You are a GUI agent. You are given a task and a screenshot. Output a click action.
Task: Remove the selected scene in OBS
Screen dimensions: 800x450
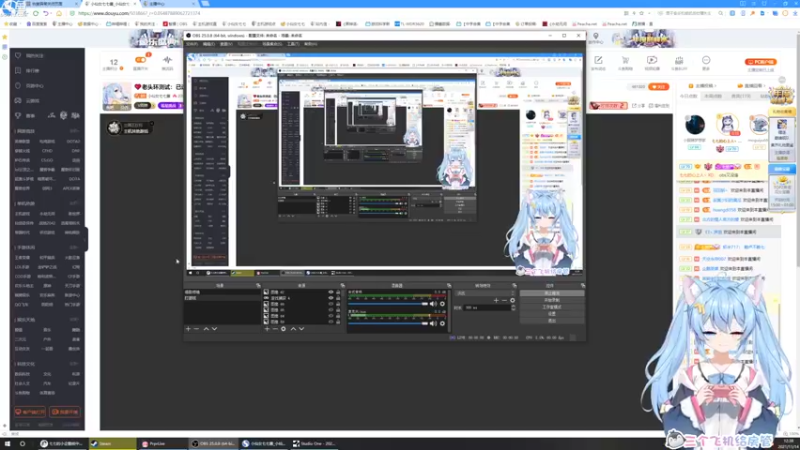pyautogui.click(x=196, y=329)
